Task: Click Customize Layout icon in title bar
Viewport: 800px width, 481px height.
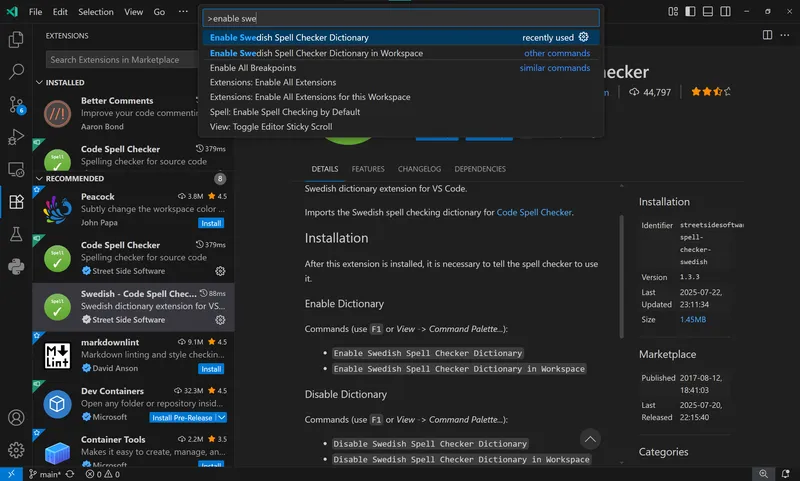Action: [x=673, y=11]
